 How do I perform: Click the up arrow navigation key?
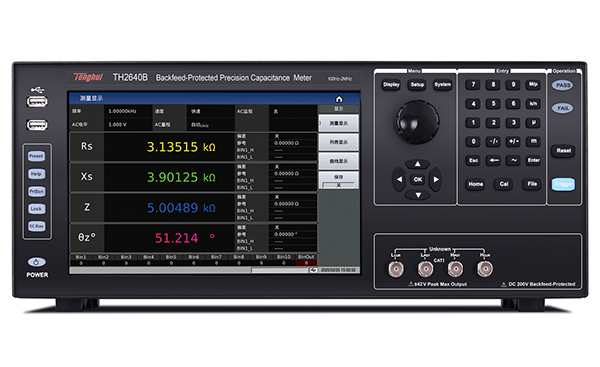pyautogui.click(x=417, y=164)
